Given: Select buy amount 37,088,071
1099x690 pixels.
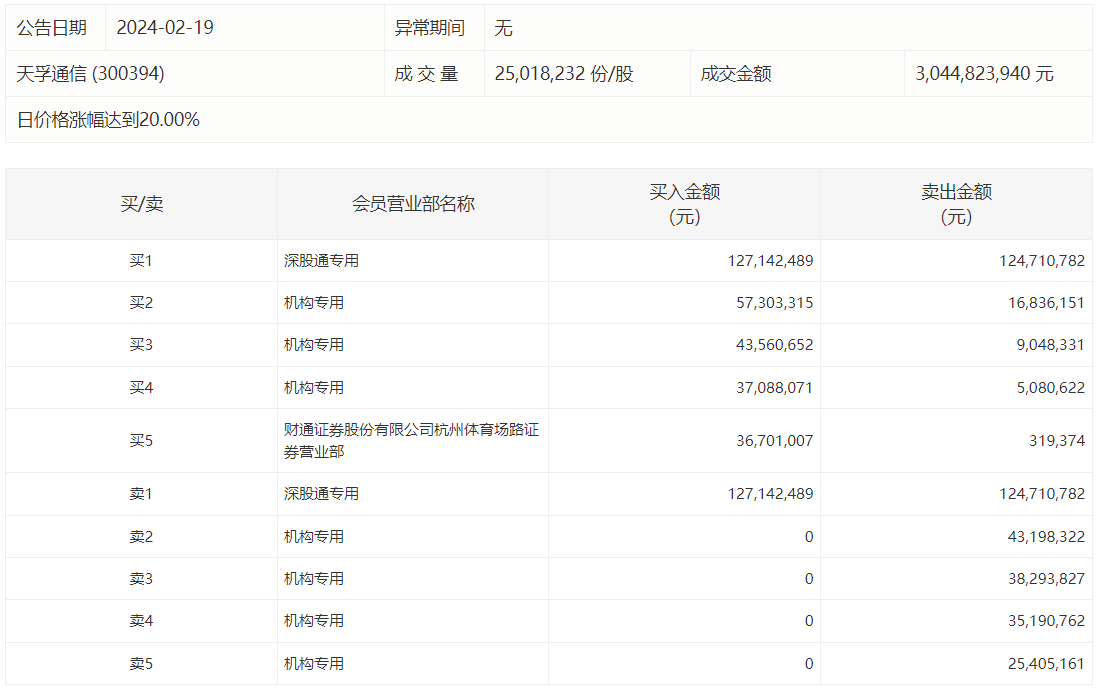Looking at the screenshot, I should 774,388.
